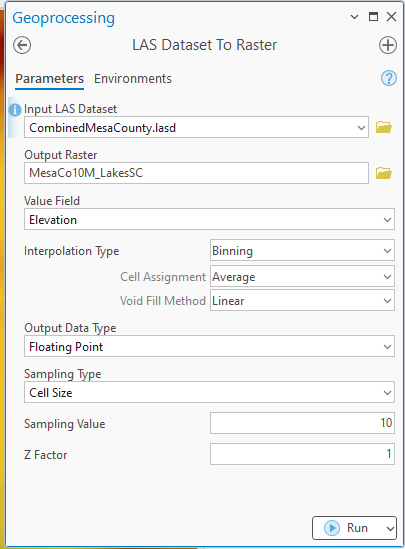Switch to the Environments tab
The height and width of the screenshot is (549, 405).
[133, 79]
